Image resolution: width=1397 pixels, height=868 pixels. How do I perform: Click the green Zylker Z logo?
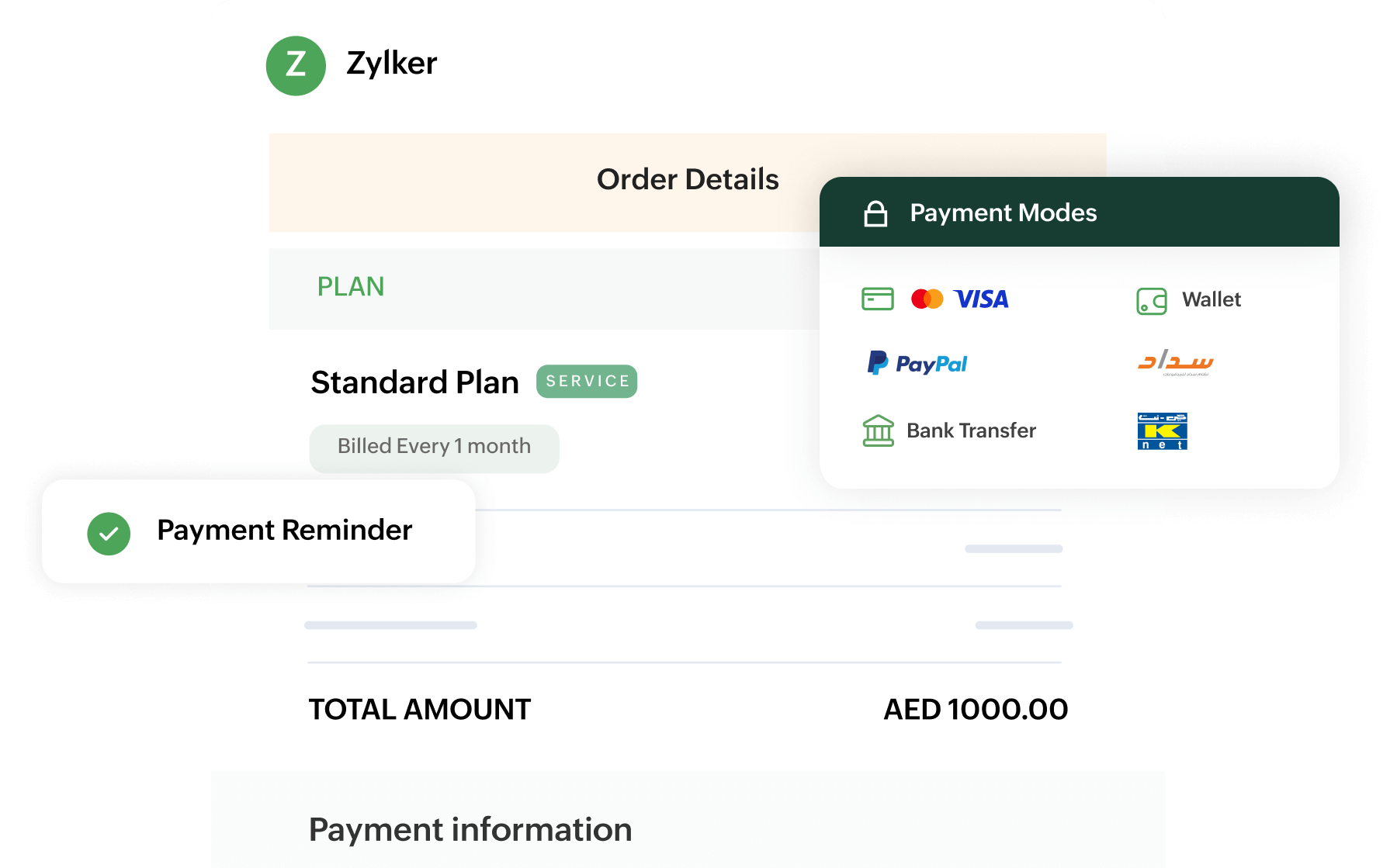click(296, 66)
